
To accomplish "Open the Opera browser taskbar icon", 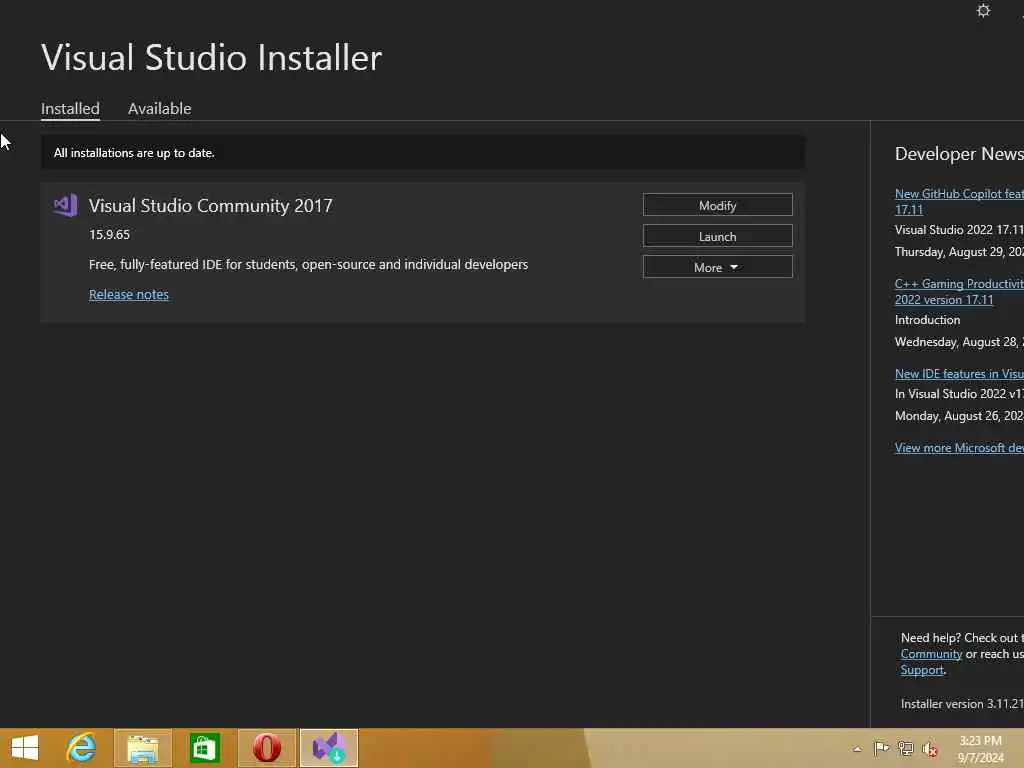I will pyautogui.click(x=266, y=748).
